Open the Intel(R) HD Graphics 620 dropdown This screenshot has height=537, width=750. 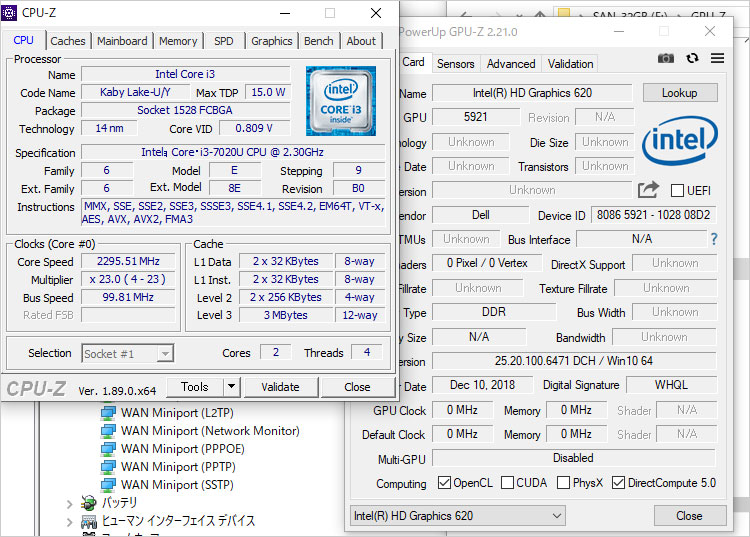pyautogui.click(x=458, y=516)
